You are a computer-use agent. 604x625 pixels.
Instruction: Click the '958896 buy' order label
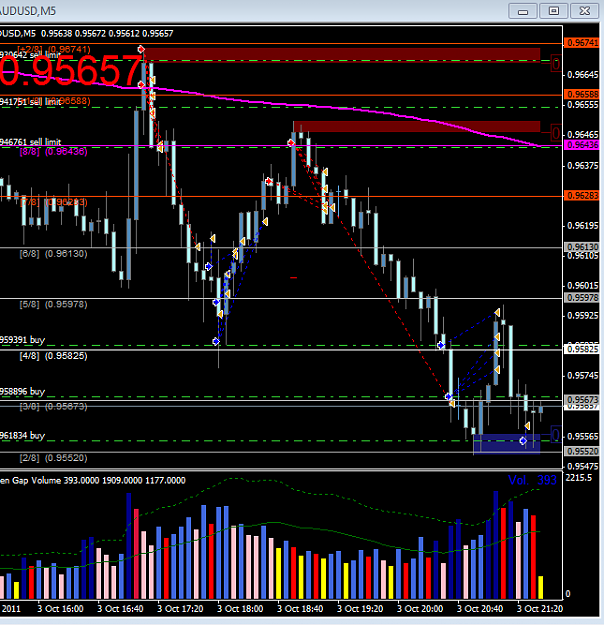(x=22, y=391)
